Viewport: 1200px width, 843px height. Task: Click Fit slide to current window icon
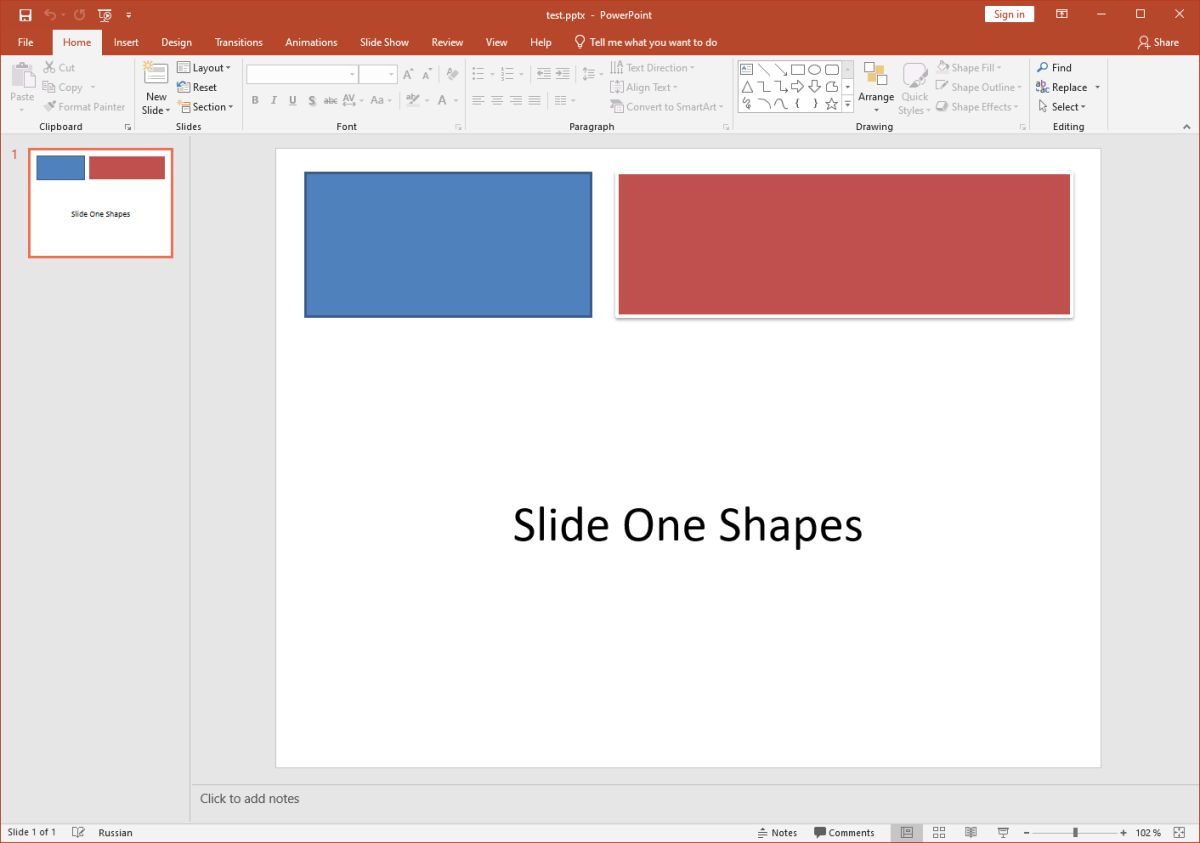click(1180, 832)
